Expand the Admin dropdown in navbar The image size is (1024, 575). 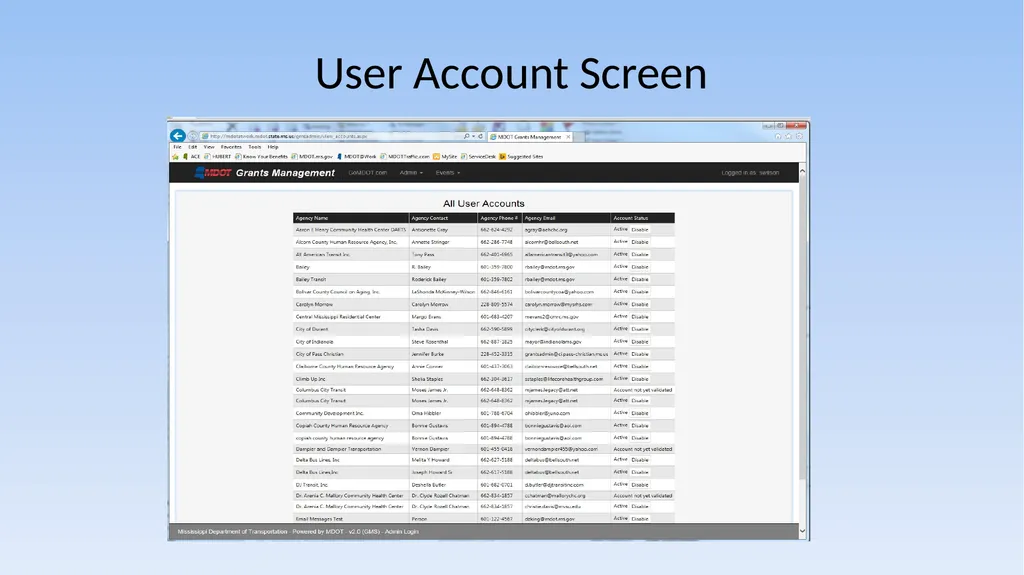[x=411, y=172]
